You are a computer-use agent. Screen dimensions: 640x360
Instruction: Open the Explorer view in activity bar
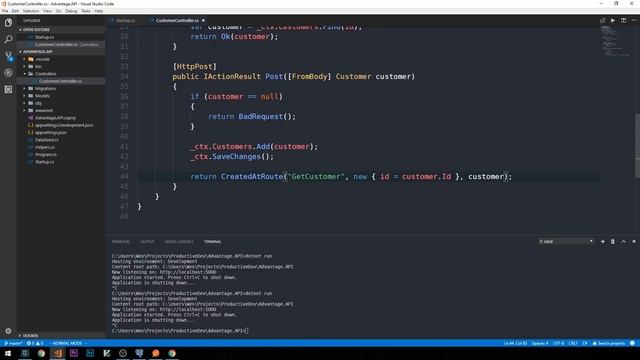point(8,22)
